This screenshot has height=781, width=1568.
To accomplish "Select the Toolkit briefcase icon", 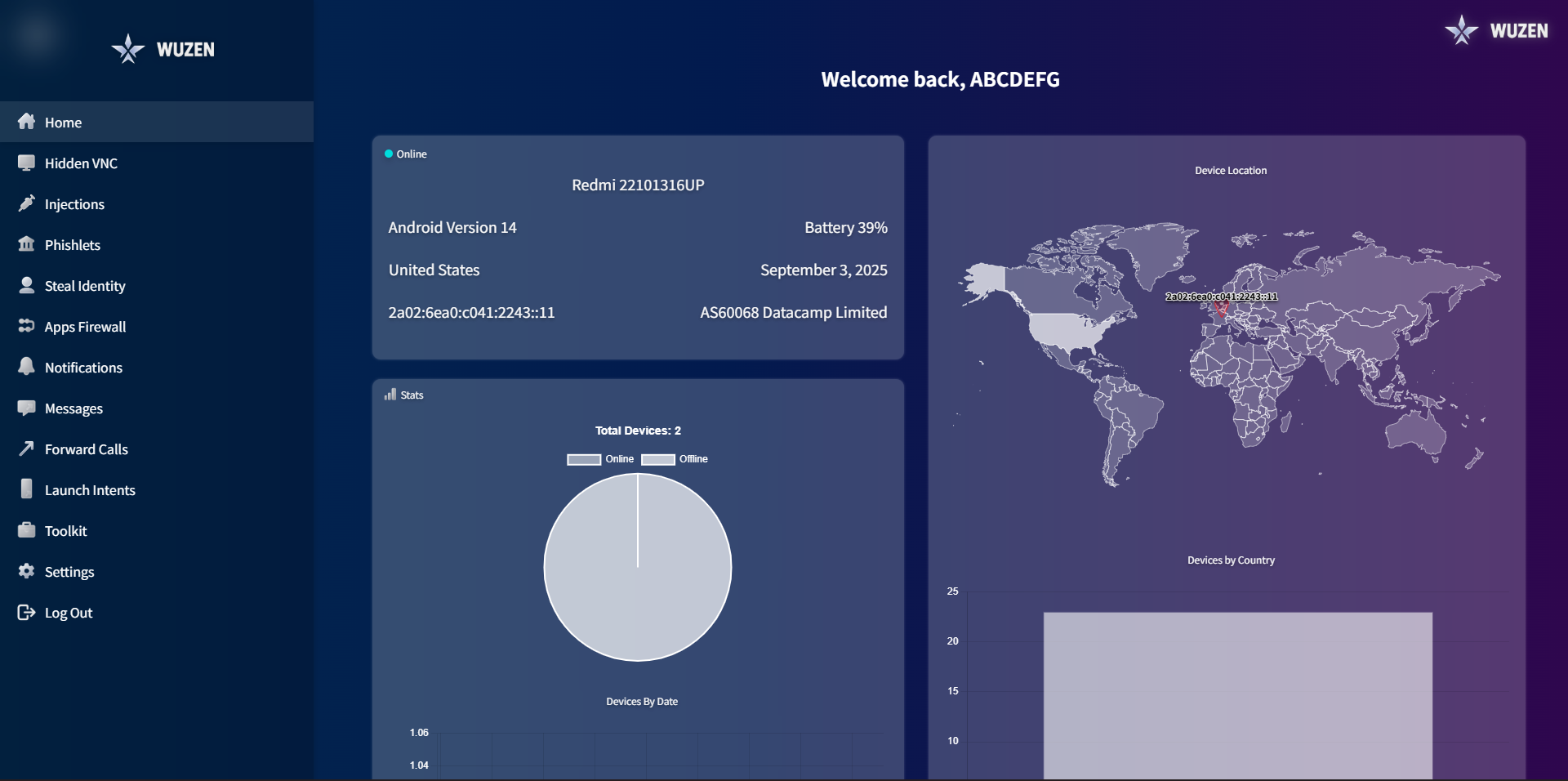I will [27, 530].
